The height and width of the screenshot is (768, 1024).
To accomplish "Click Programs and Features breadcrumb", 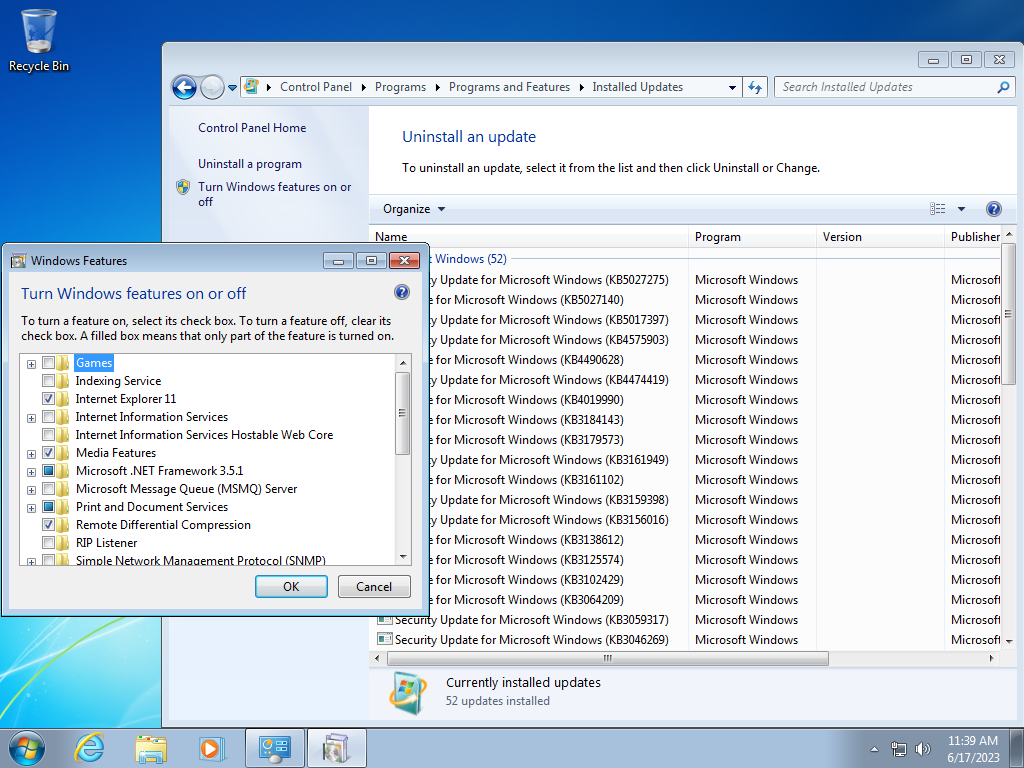I will 509,87.
